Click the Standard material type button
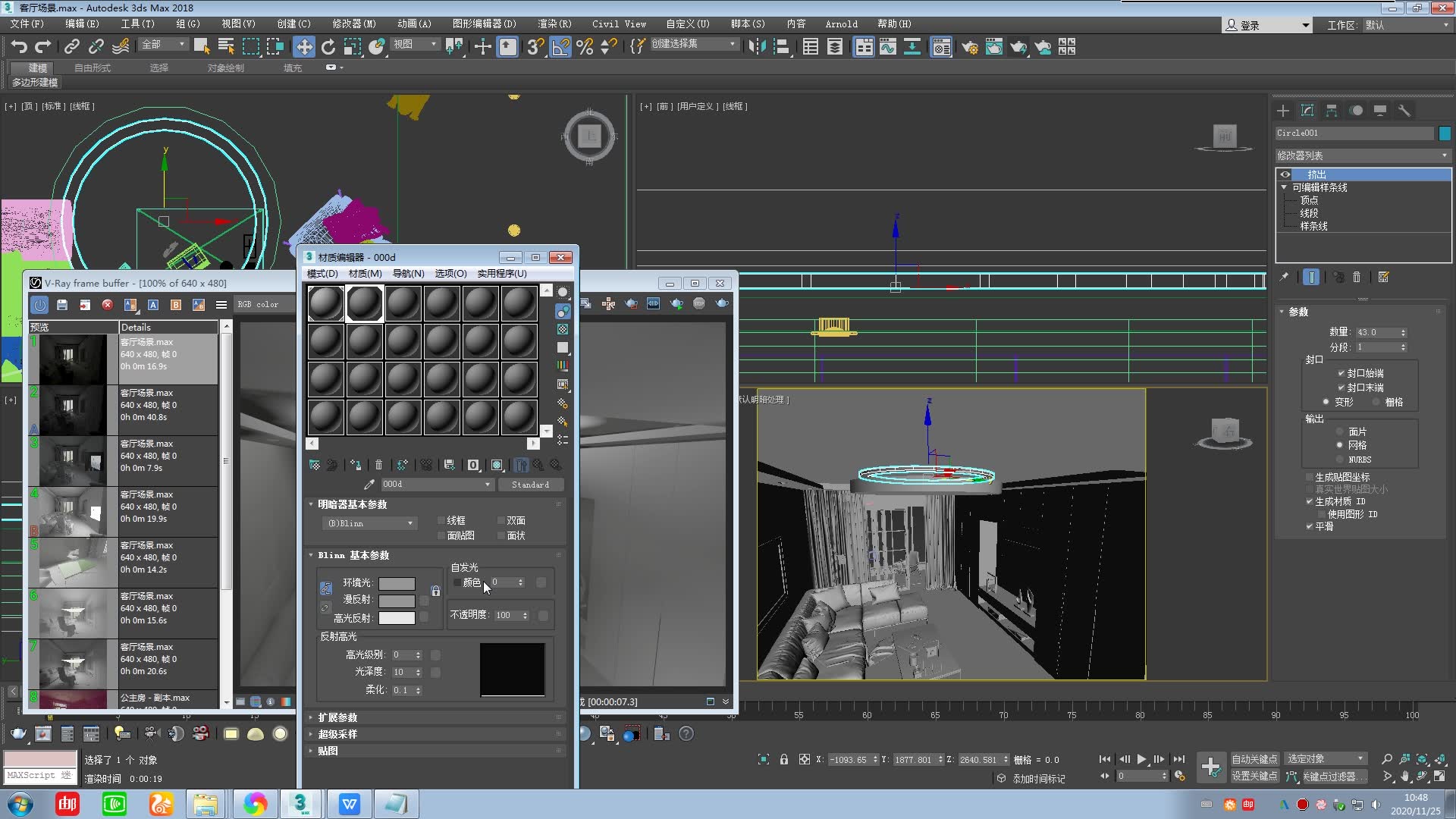 click(x=531, y=484)
